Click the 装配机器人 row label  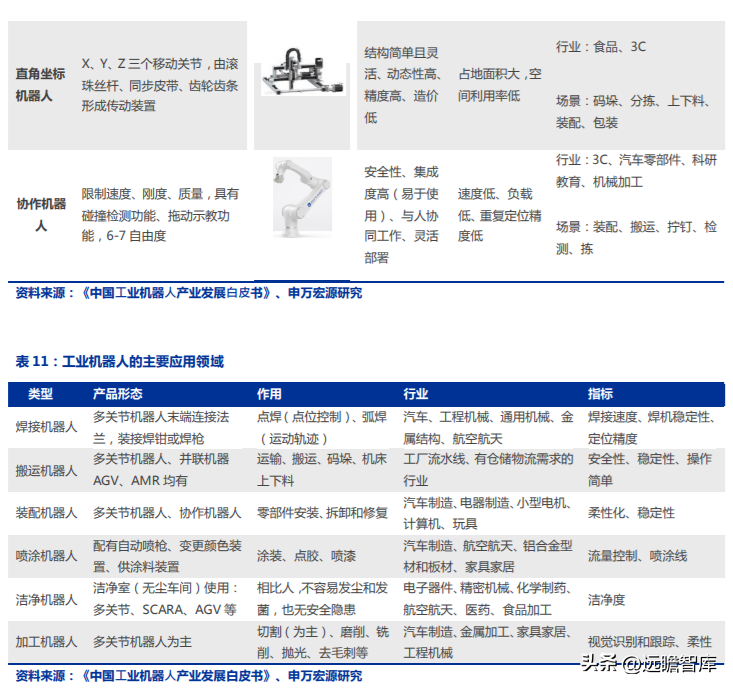pos(46,513)
